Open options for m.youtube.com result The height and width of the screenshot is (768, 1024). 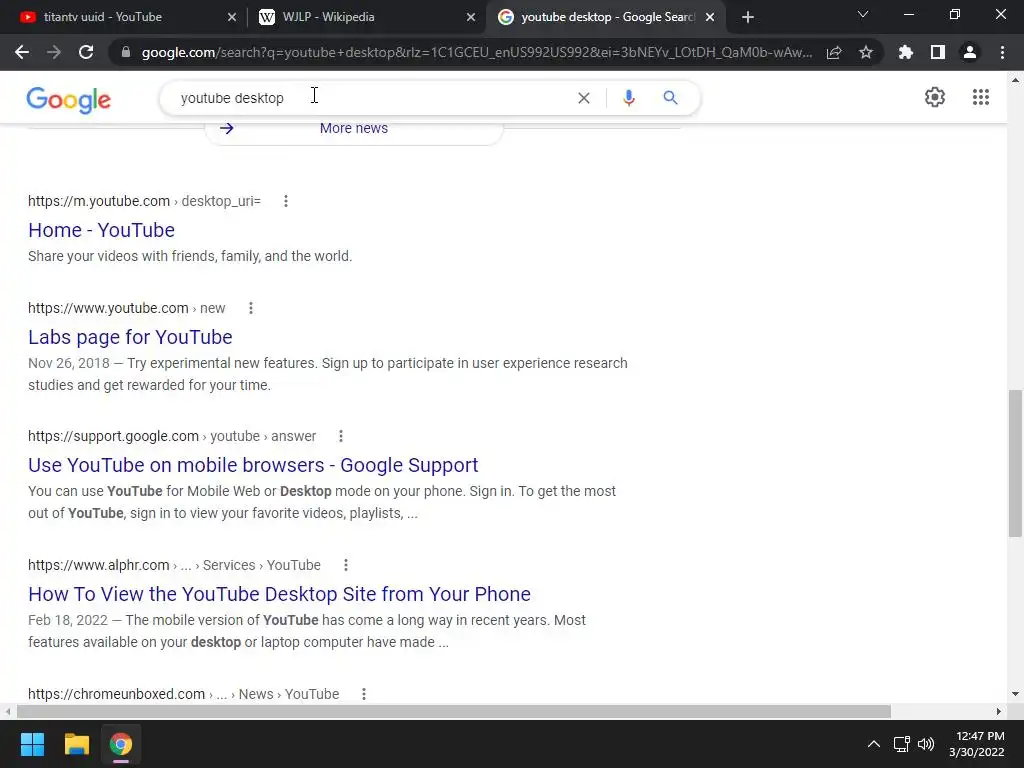pyautogui.click(x=285, y=201)
